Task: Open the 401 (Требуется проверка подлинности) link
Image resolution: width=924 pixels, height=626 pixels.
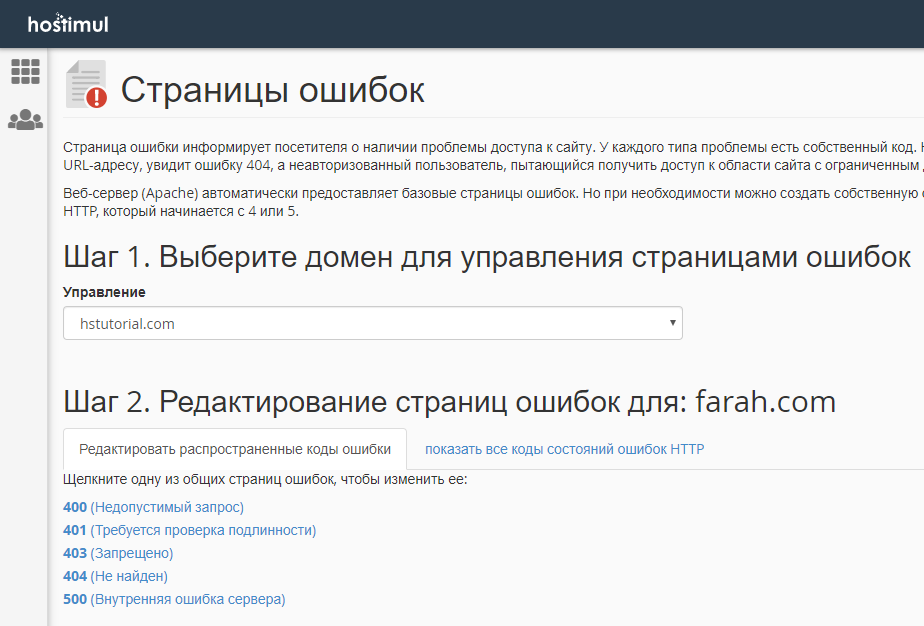Action: click(189, 530)
